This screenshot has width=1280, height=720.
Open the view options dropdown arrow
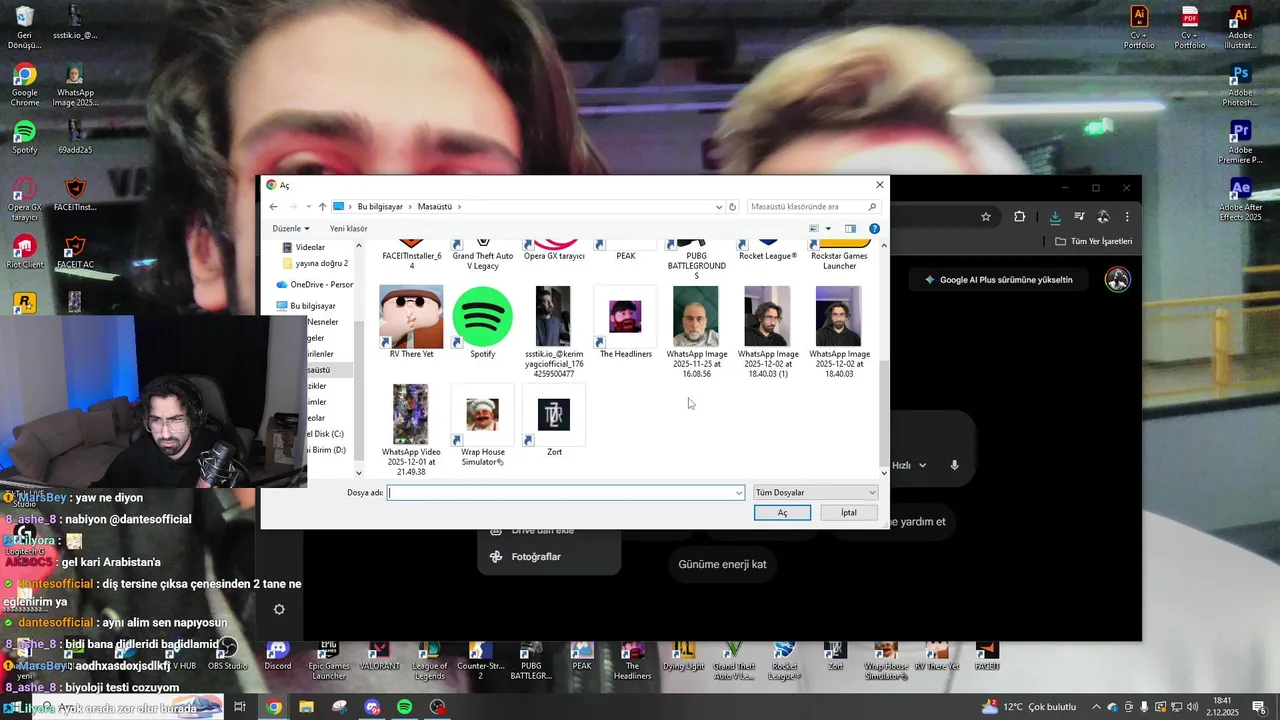click(x=828, y=229)
